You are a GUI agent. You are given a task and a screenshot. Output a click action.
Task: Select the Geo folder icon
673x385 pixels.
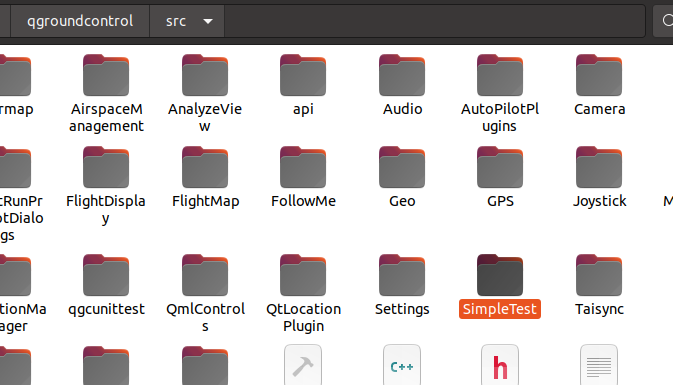click(402, 167)
